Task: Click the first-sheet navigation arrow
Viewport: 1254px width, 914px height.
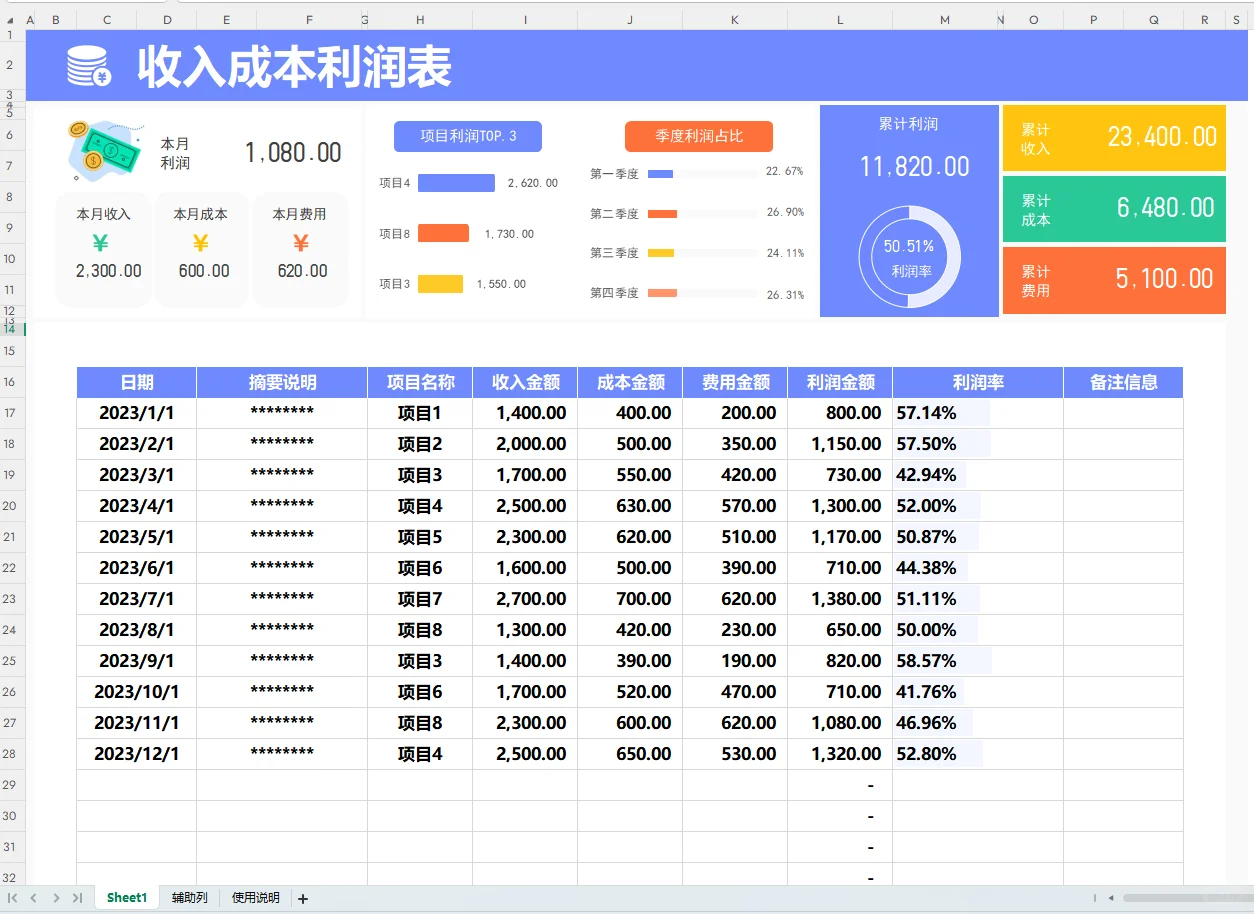Action: (14, 897)
